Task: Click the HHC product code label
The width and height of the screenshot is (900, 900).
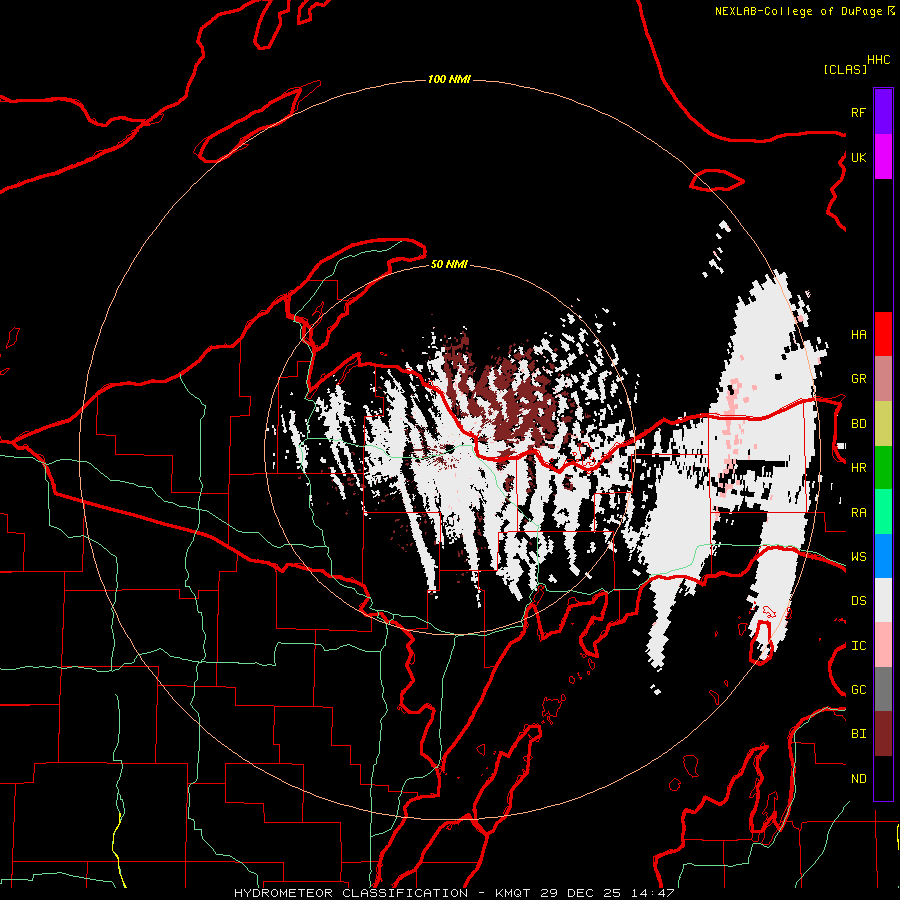Action: 879,60
